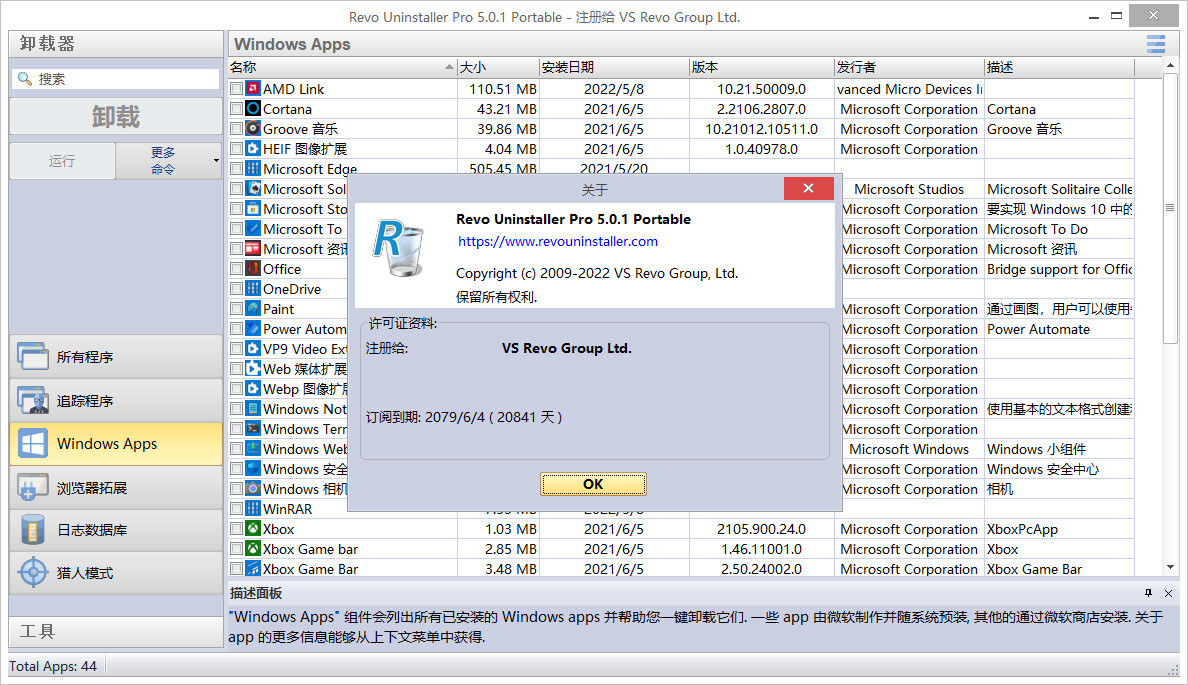Screen dimensions: 1188x685
Task: Click the Total Apps: 44 status text
Action: pos(52,667)
